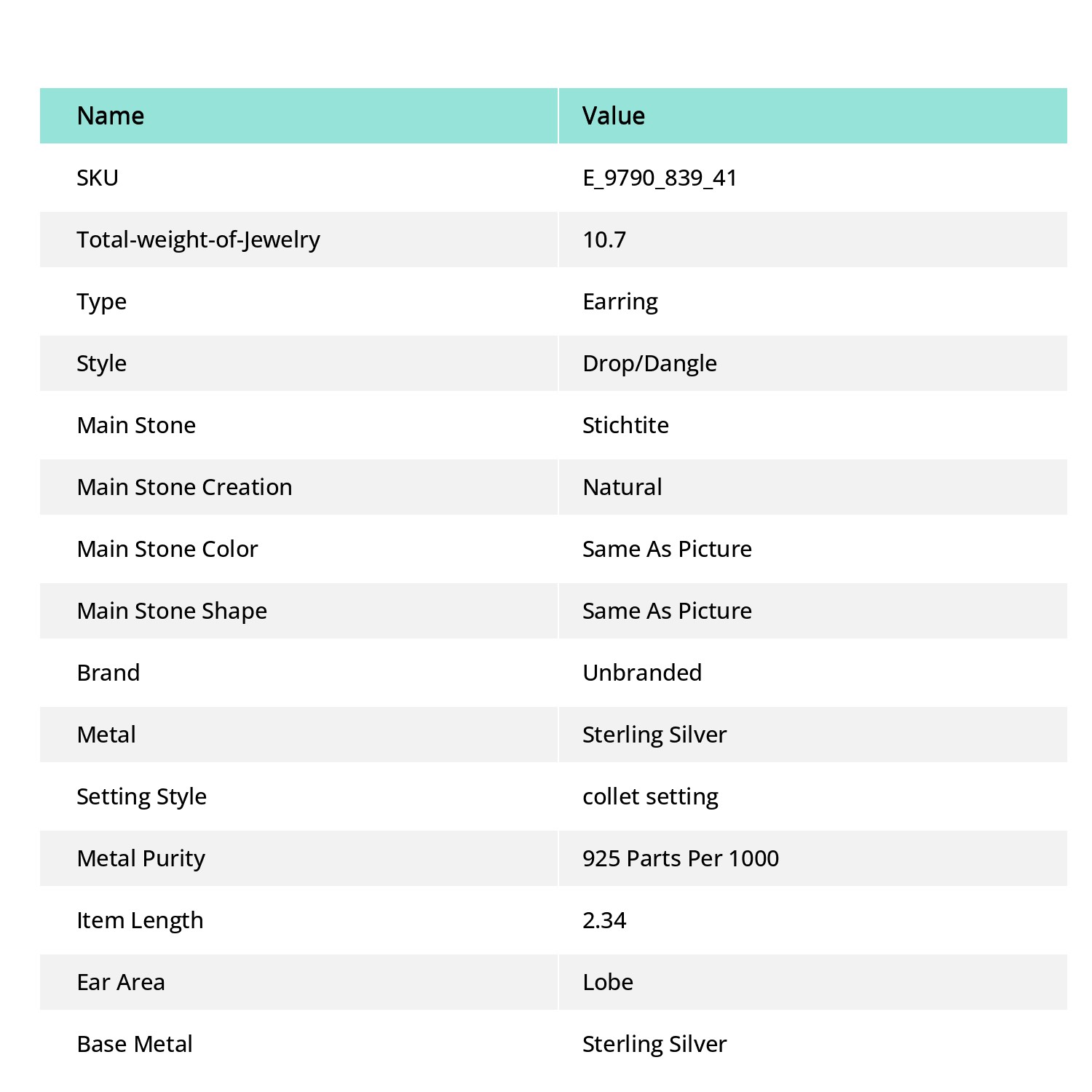Viewport: 1092px width, 1092px height.
Task: Select the Stichtite stone value
Action: 625,425
